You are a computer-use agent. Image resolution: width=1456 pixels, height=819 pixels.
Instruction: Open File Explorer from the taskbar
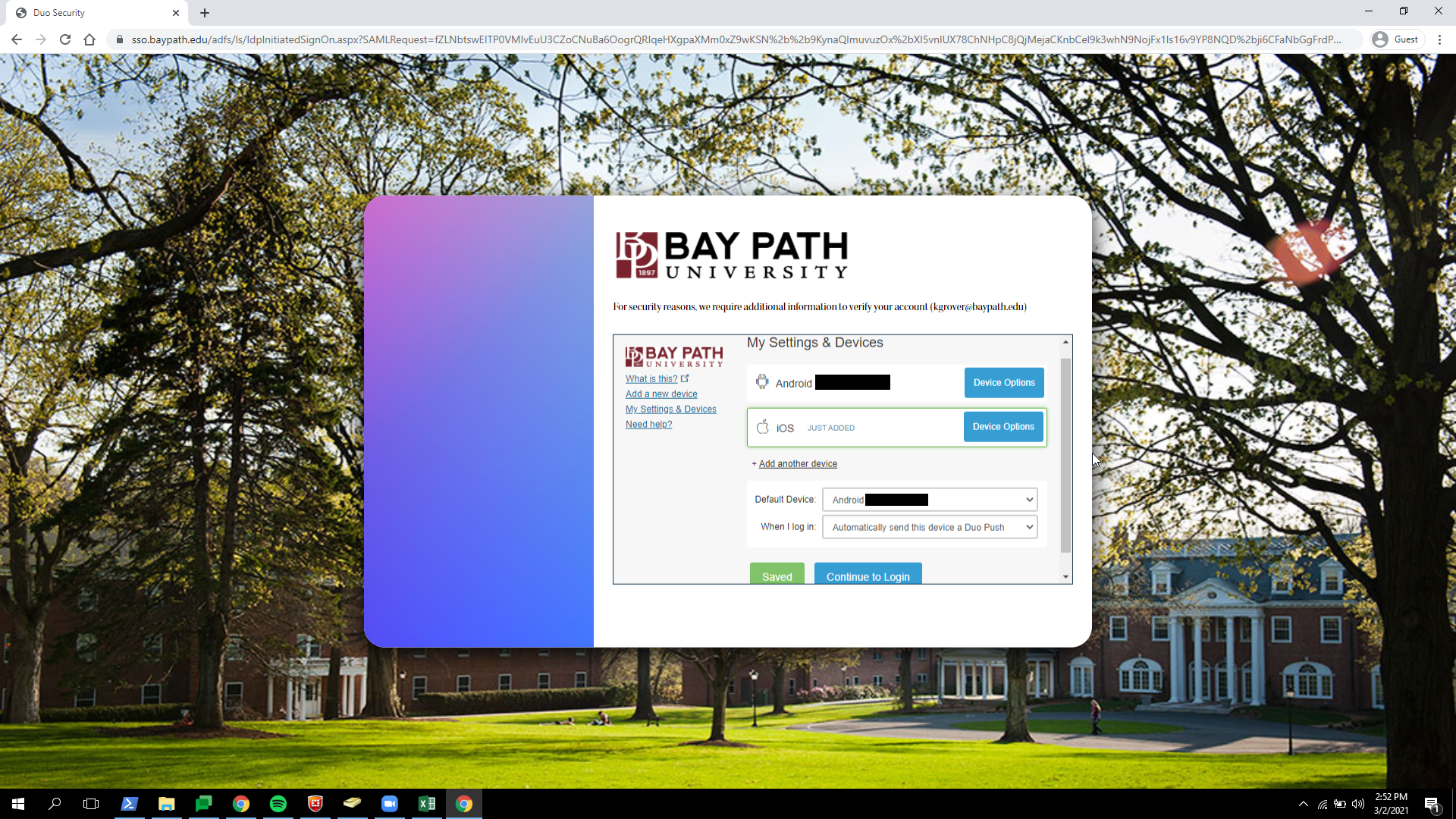(x=167, y=804)
